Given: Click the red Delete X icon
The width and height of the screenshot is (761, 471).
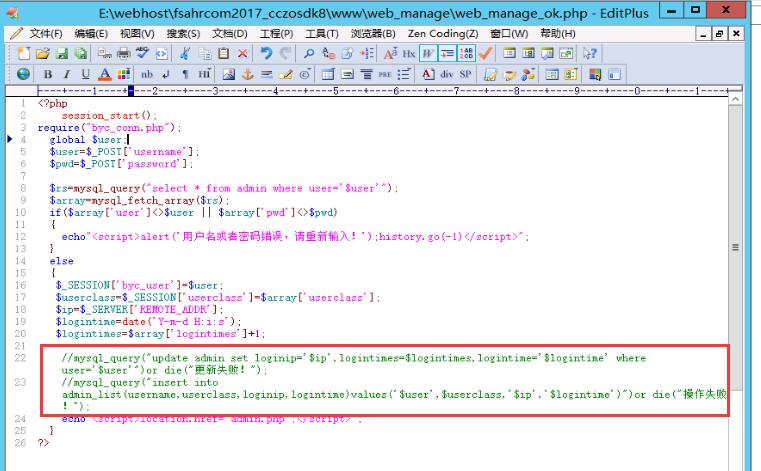Looking at the screenshot, I should (x=242, y=53).
